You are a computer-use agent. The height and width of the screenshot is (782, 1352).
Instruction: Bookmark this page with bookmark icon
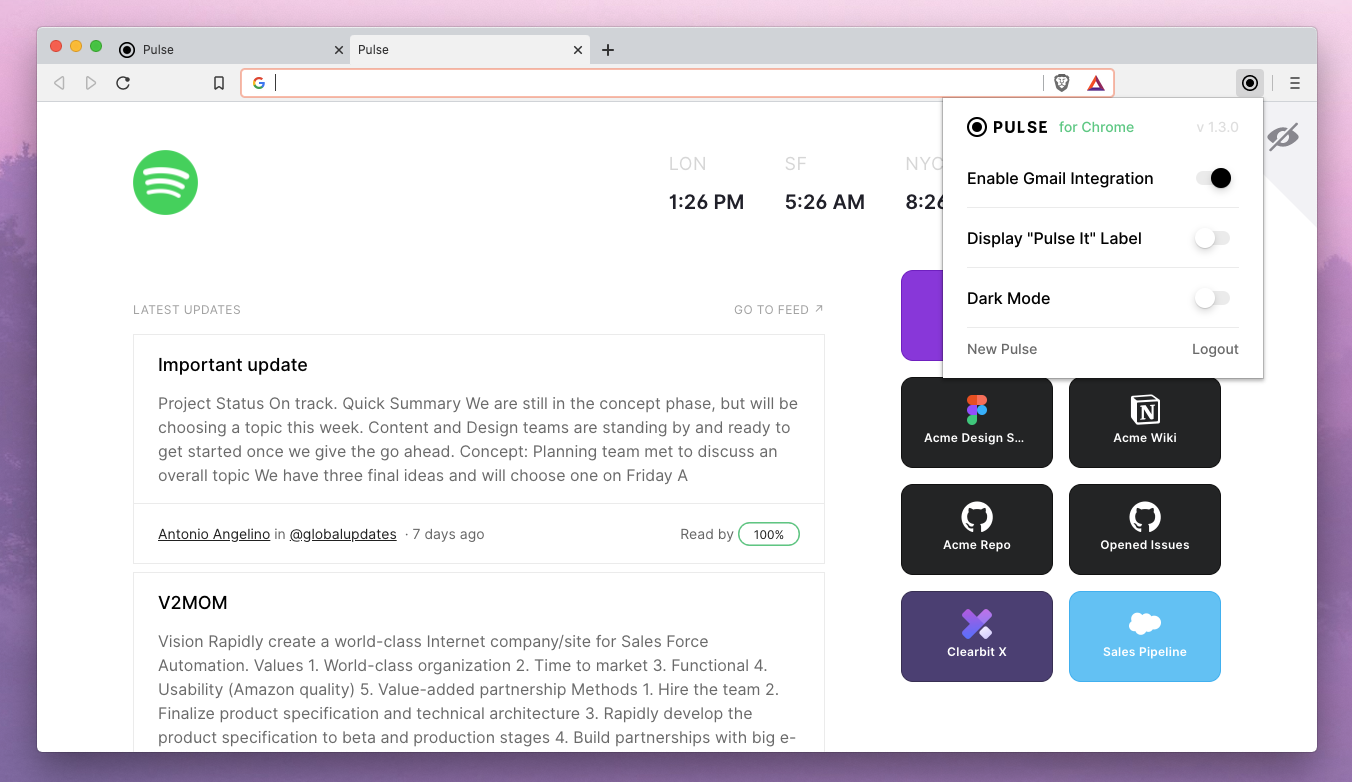point(219,83)
